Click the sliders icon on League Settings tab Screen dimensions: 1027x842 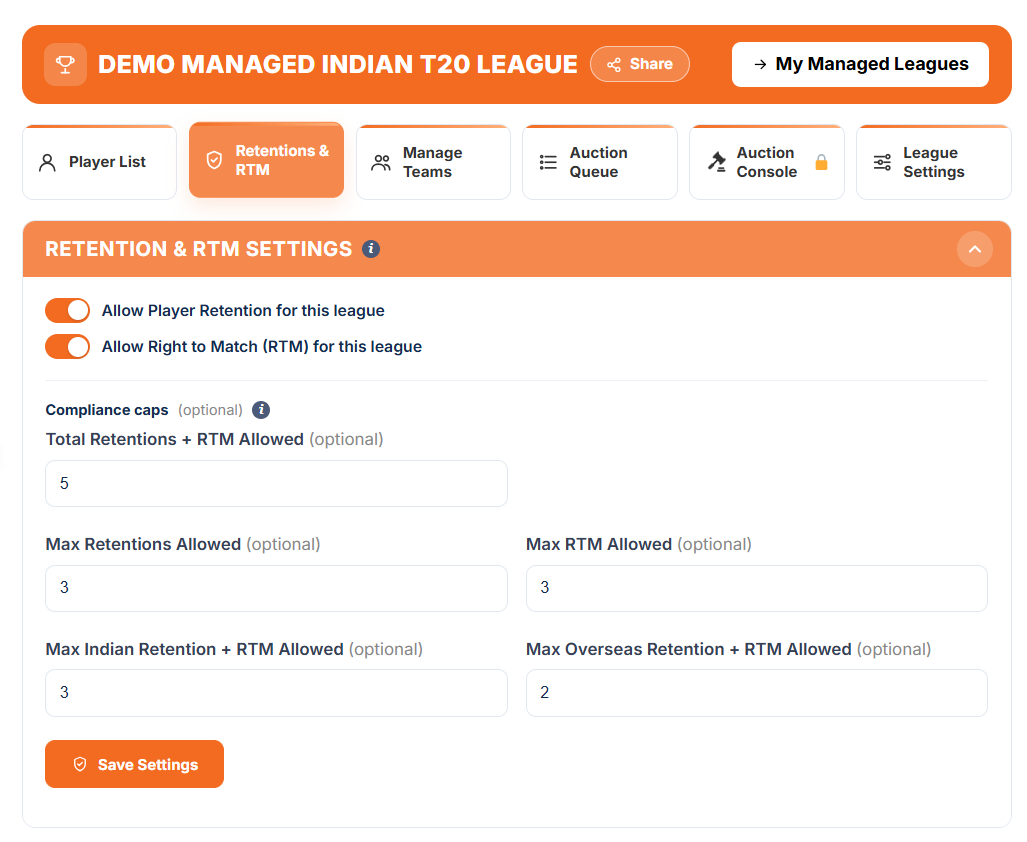882,162
